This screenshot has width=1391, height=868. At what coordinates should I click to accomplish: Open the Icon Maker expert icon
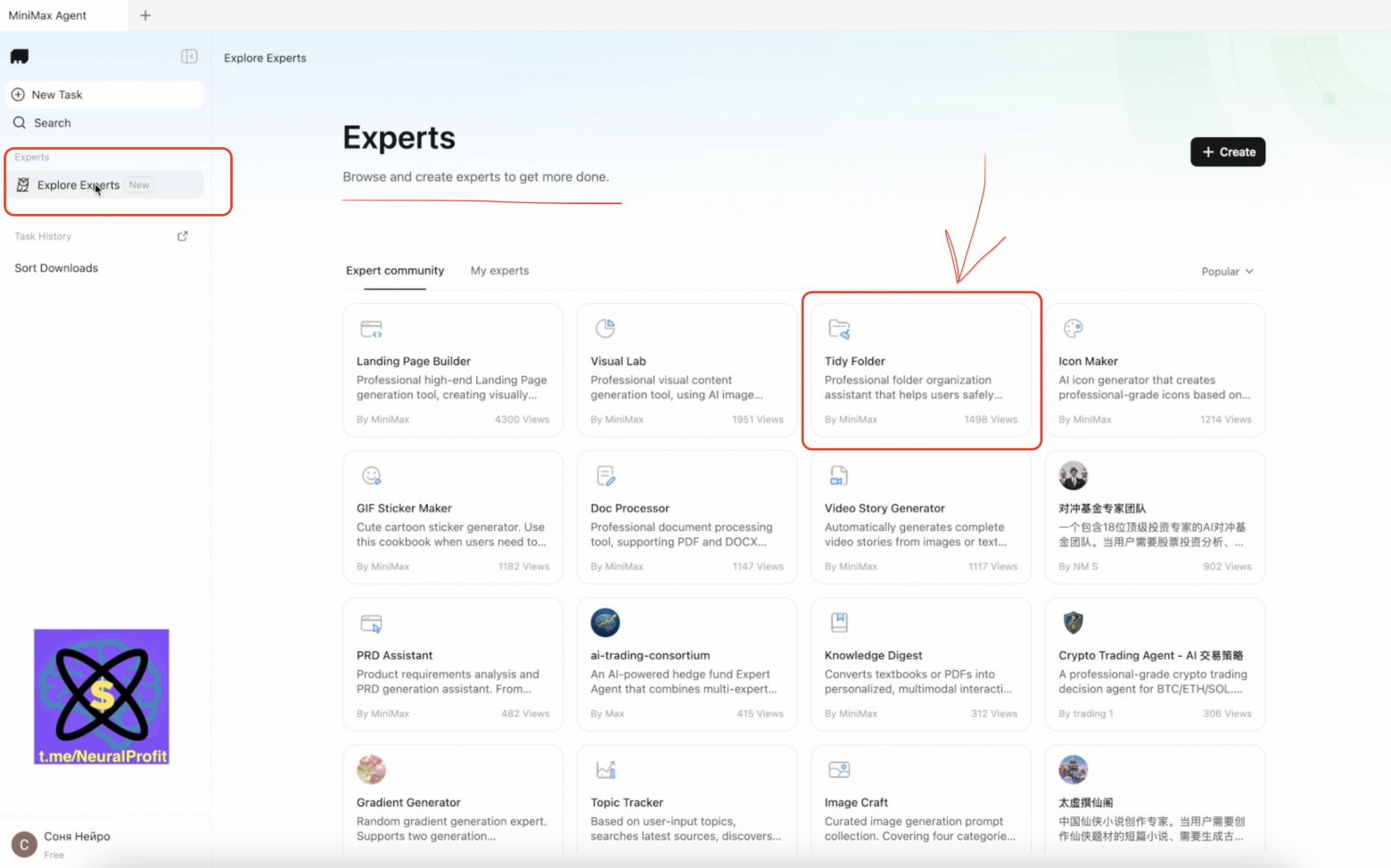tap(1073, 328)
